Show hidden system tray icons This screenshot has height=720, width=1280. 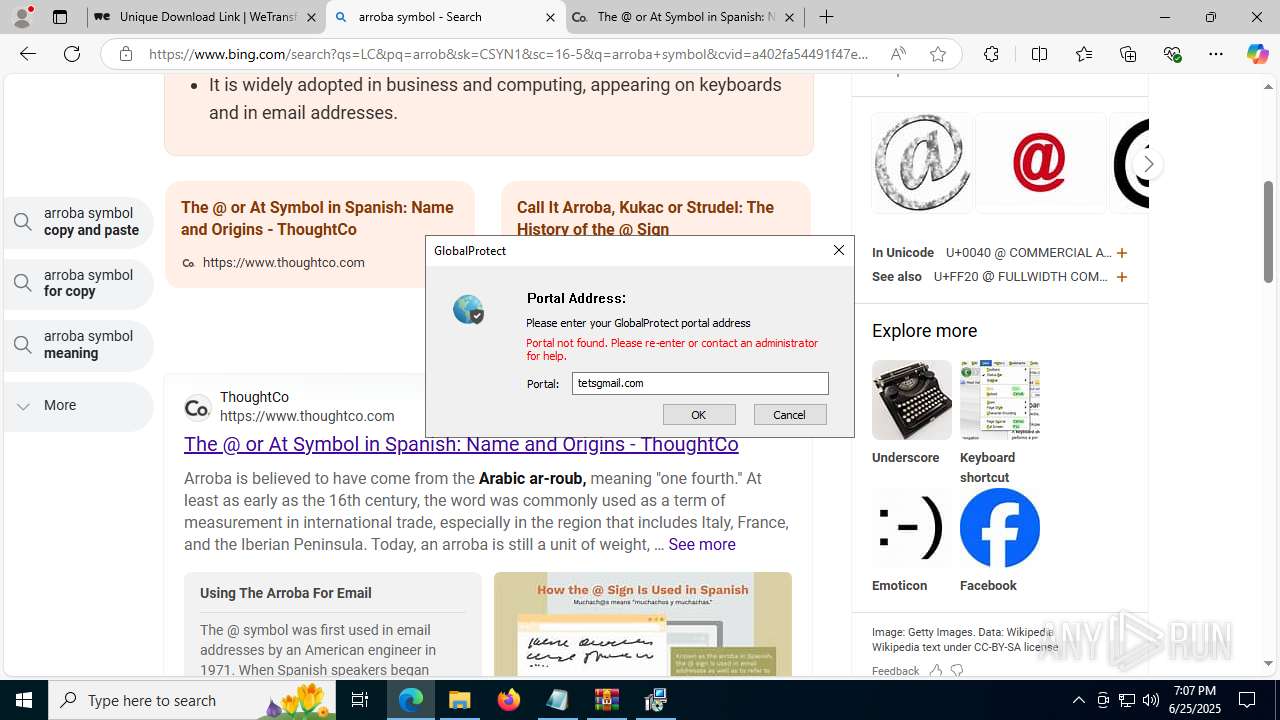coord(1078,700)
